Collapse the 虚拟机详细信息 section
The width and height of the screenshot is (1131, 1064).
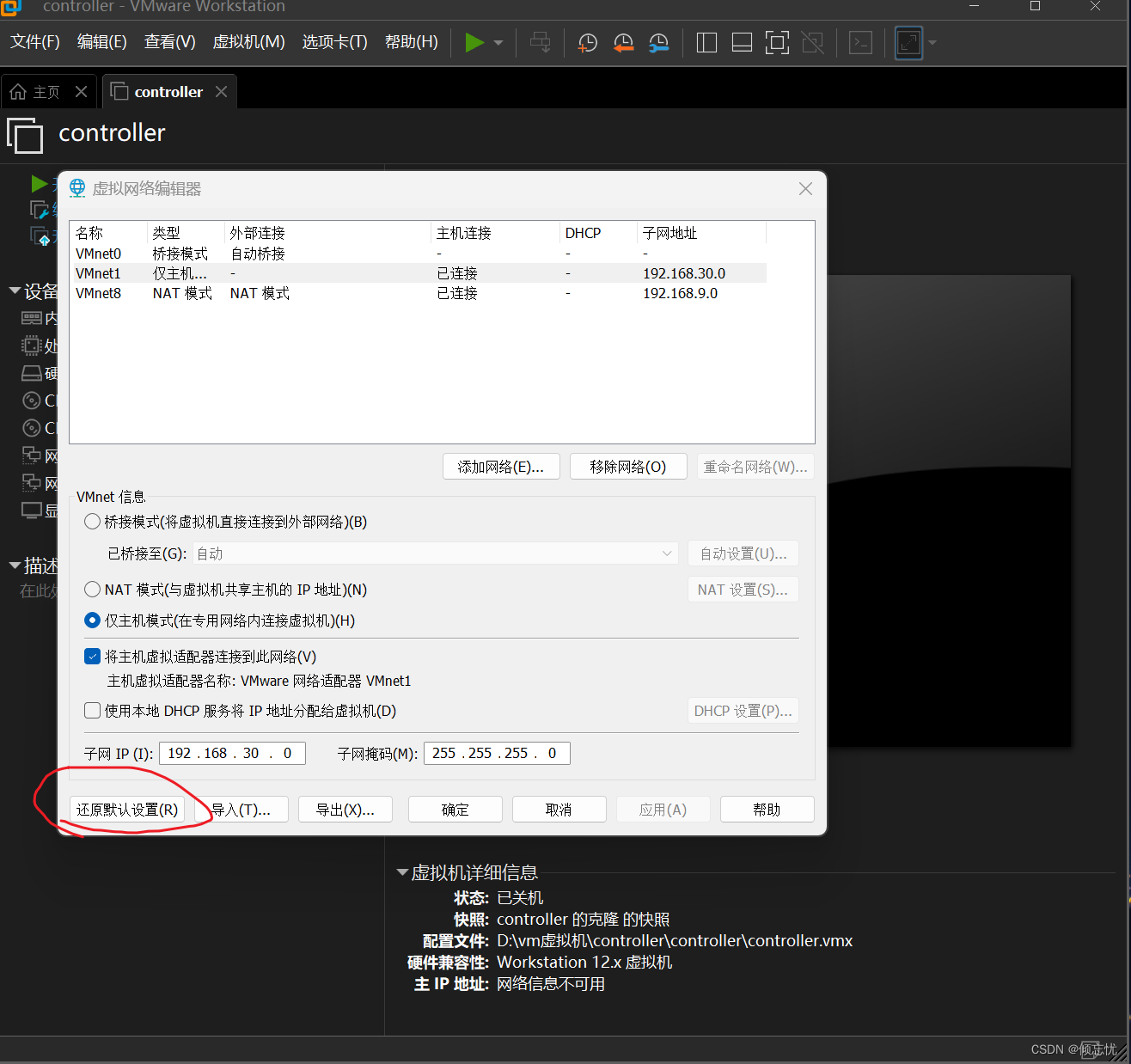pos(401,872)
